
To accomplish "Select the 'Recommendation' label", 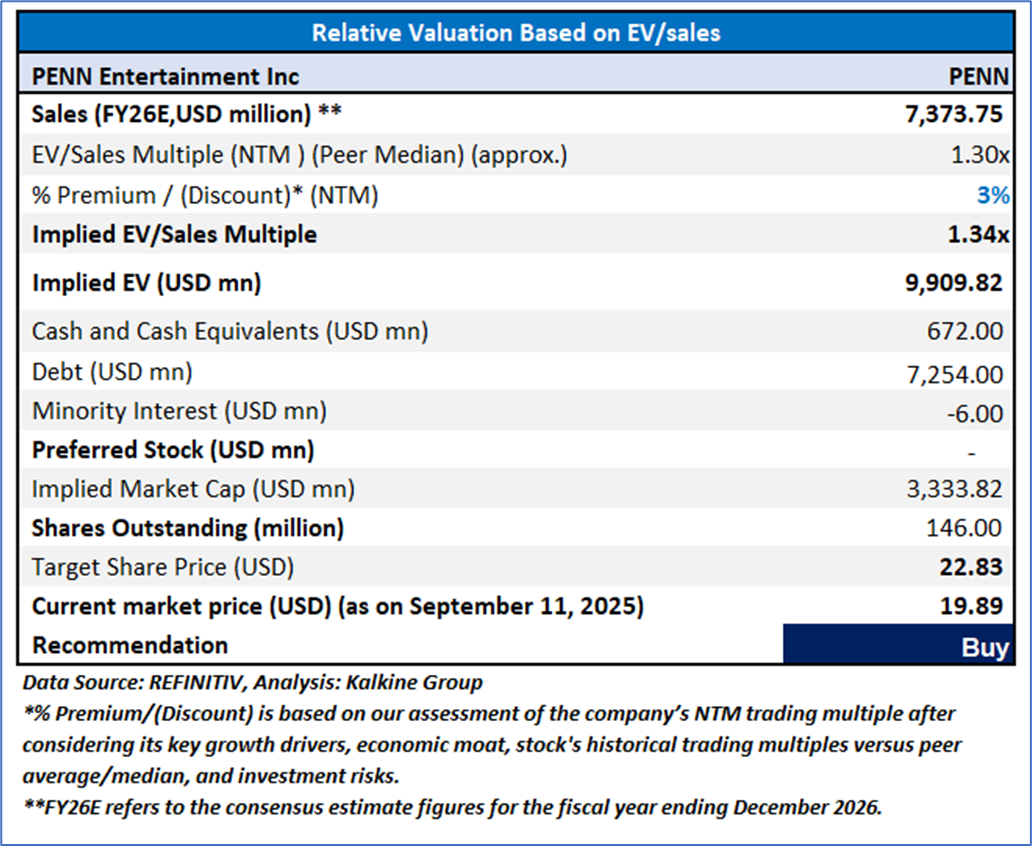I will click(130, 645).
